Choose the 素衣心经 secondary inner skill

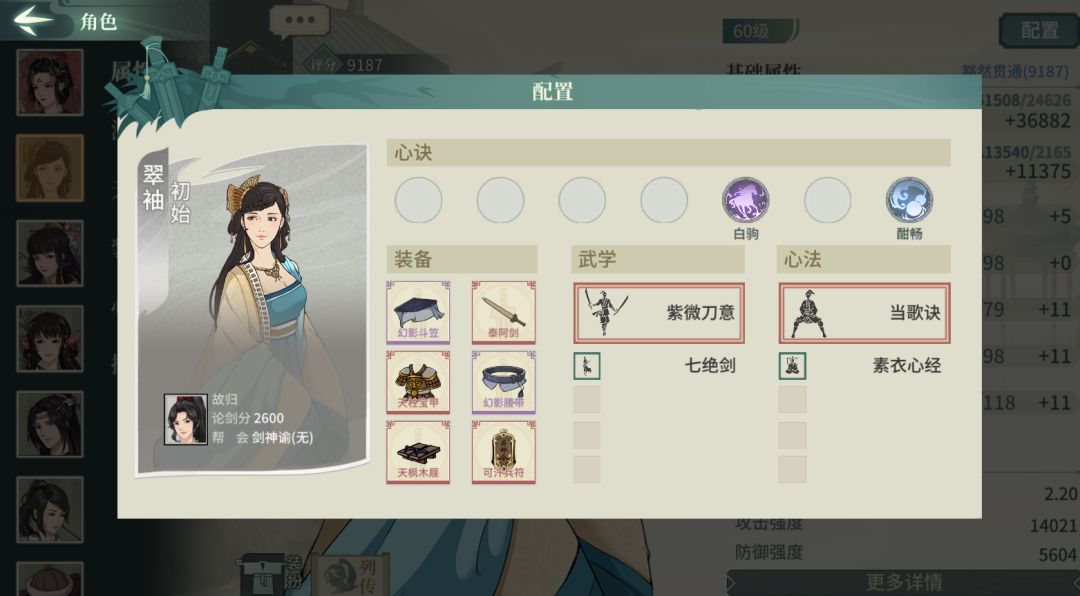861,366
